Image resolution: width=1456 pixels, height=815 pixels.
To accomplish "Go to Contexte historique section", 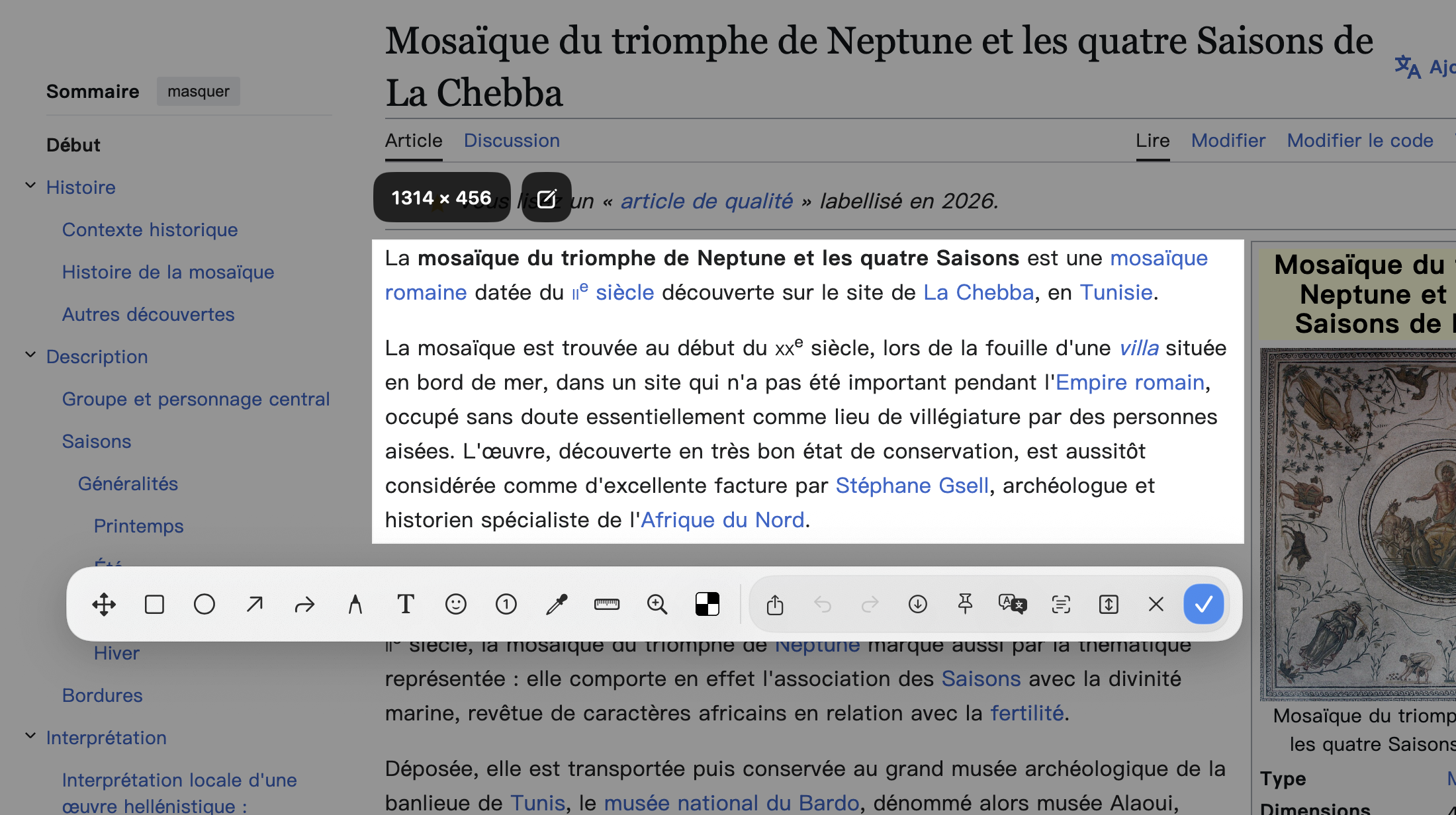I will click(x=150, y=230).
